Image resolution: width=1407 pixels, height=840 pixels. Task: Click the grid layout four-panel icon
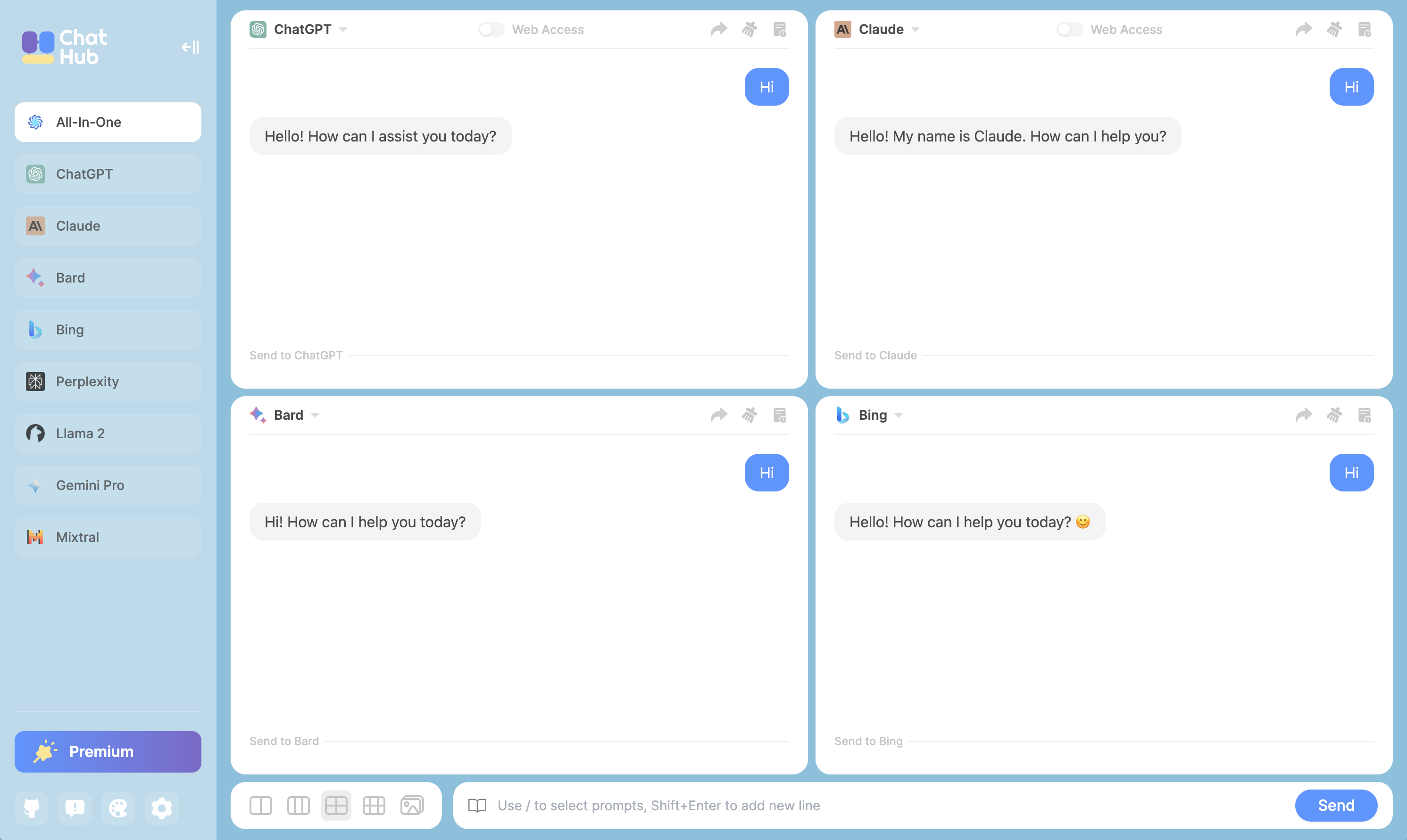click(x=337, y=805)
